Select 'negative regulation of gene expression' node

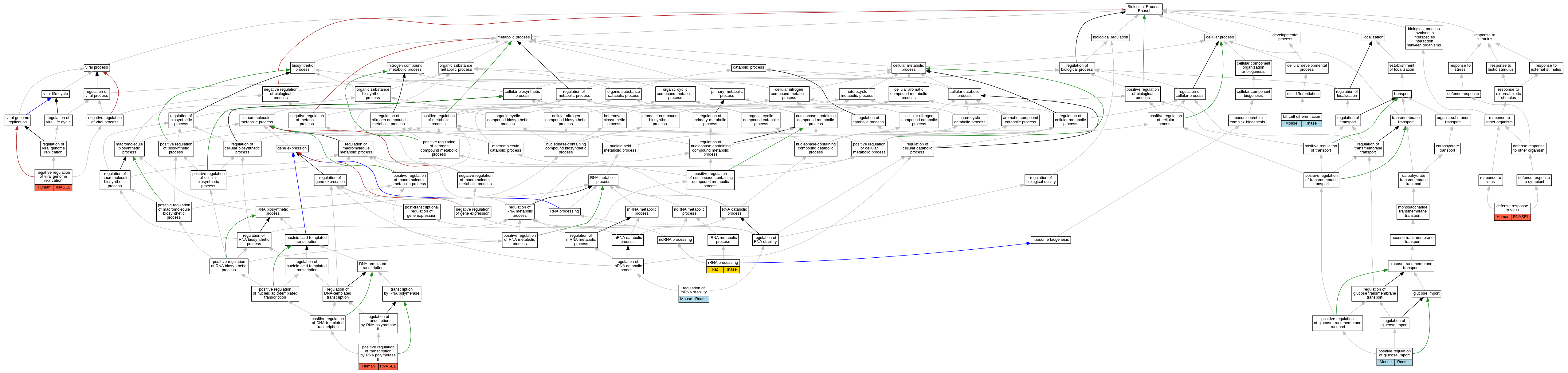[x=472, y=212]
